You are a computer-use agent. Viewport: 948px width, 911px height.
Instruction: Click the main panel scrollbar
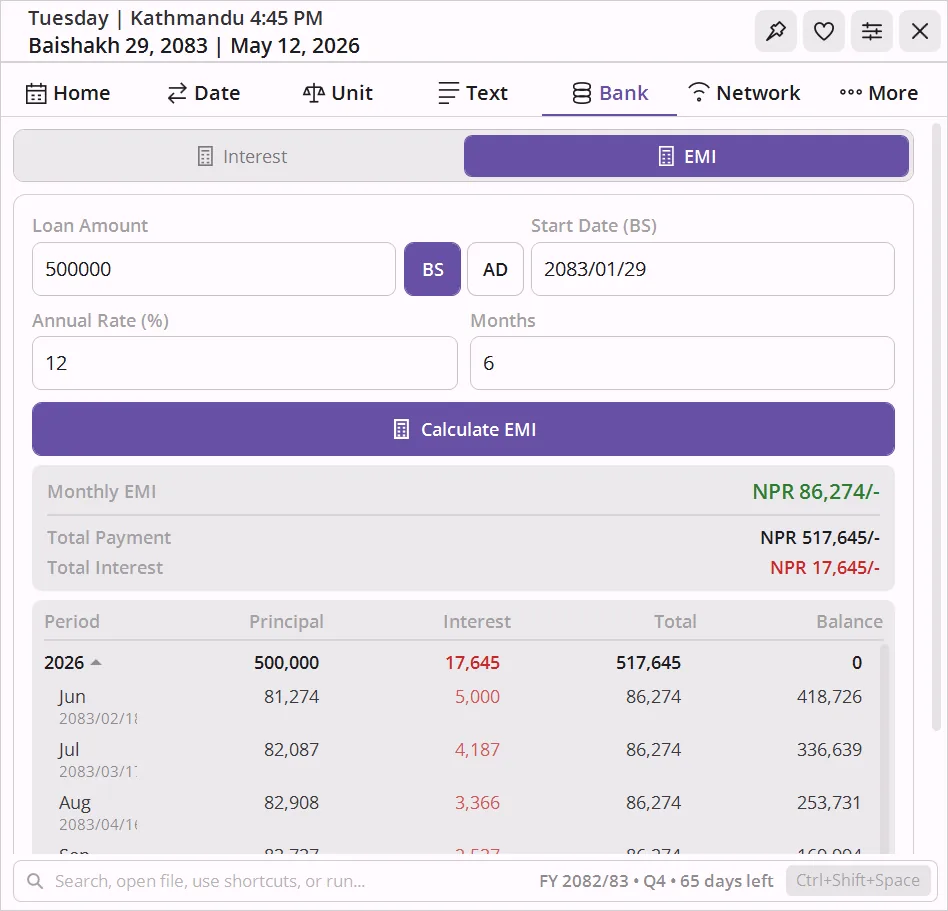click(937, 426)
